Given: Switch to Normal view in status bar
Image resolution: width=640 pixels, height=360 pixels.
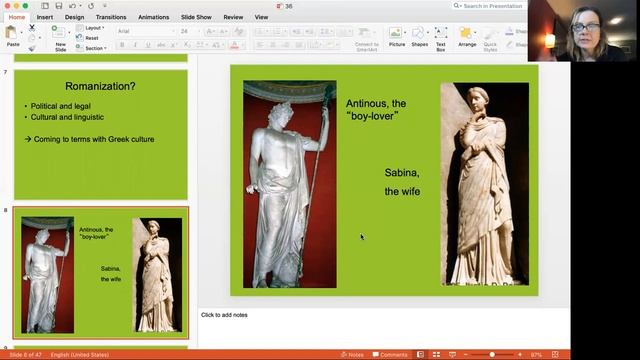Looking at the screenshot, I should (420, 355).
